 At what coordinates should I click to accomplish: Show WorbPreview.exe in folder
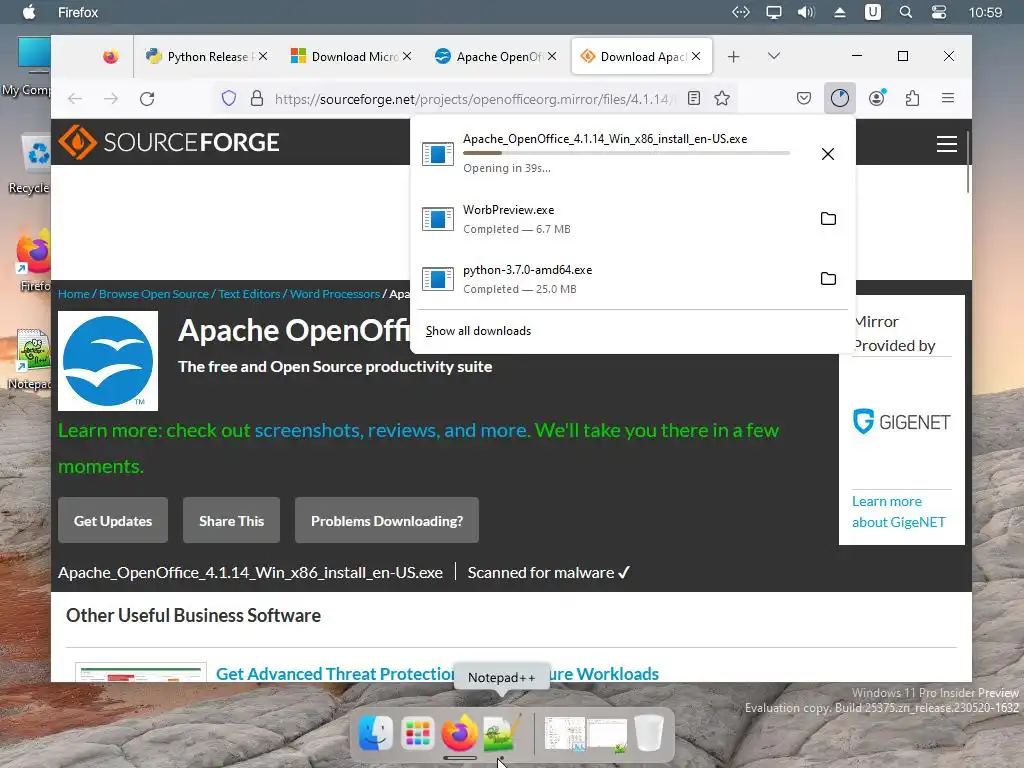[x=828, y=219]
